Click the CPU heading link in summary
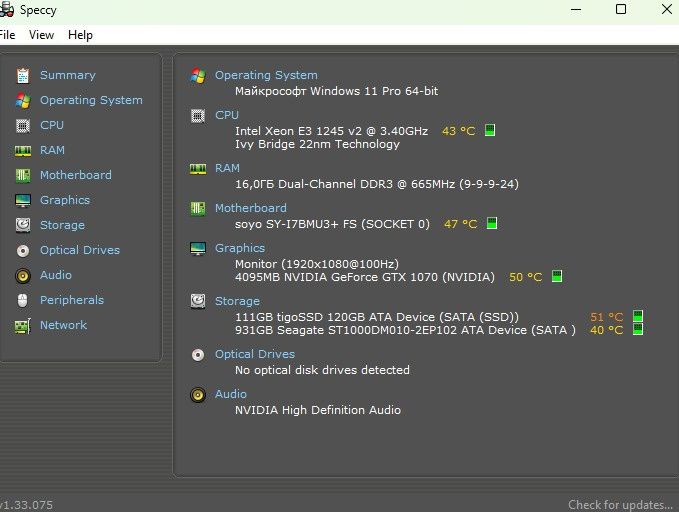Viewport: 679px width, 512px height. [227, 115]
